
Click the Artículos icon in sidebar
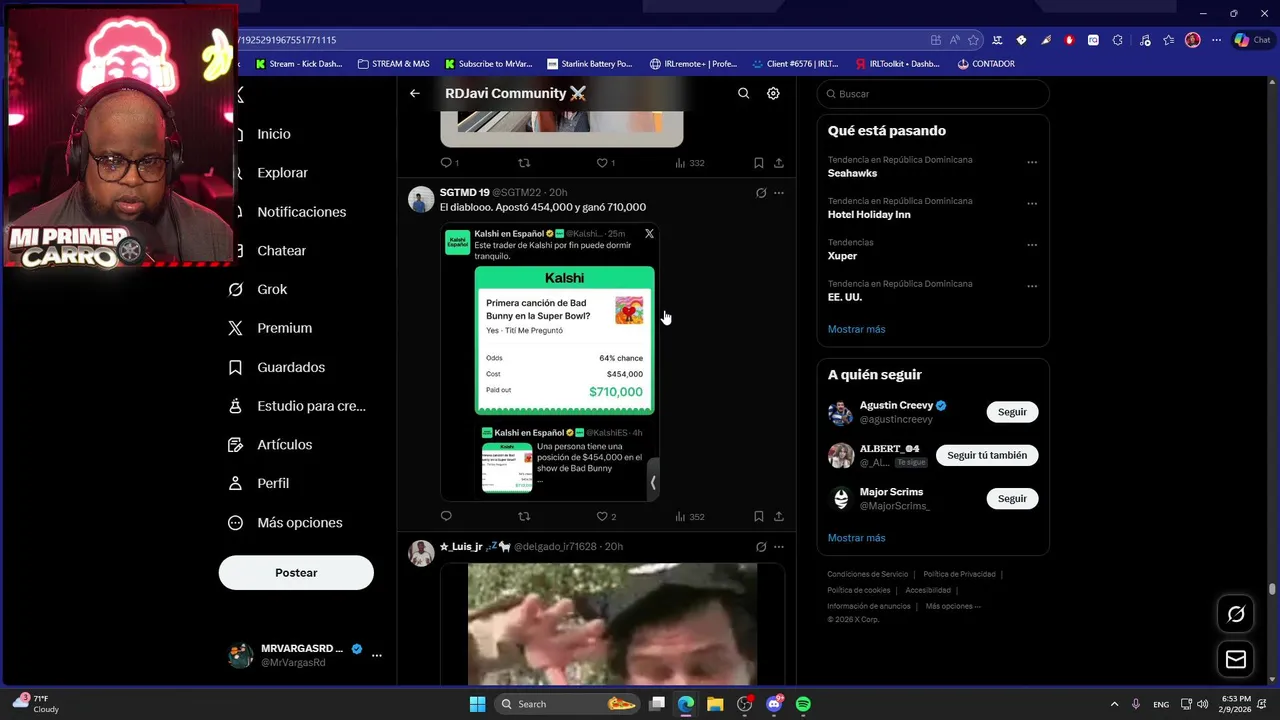(236, 445)
